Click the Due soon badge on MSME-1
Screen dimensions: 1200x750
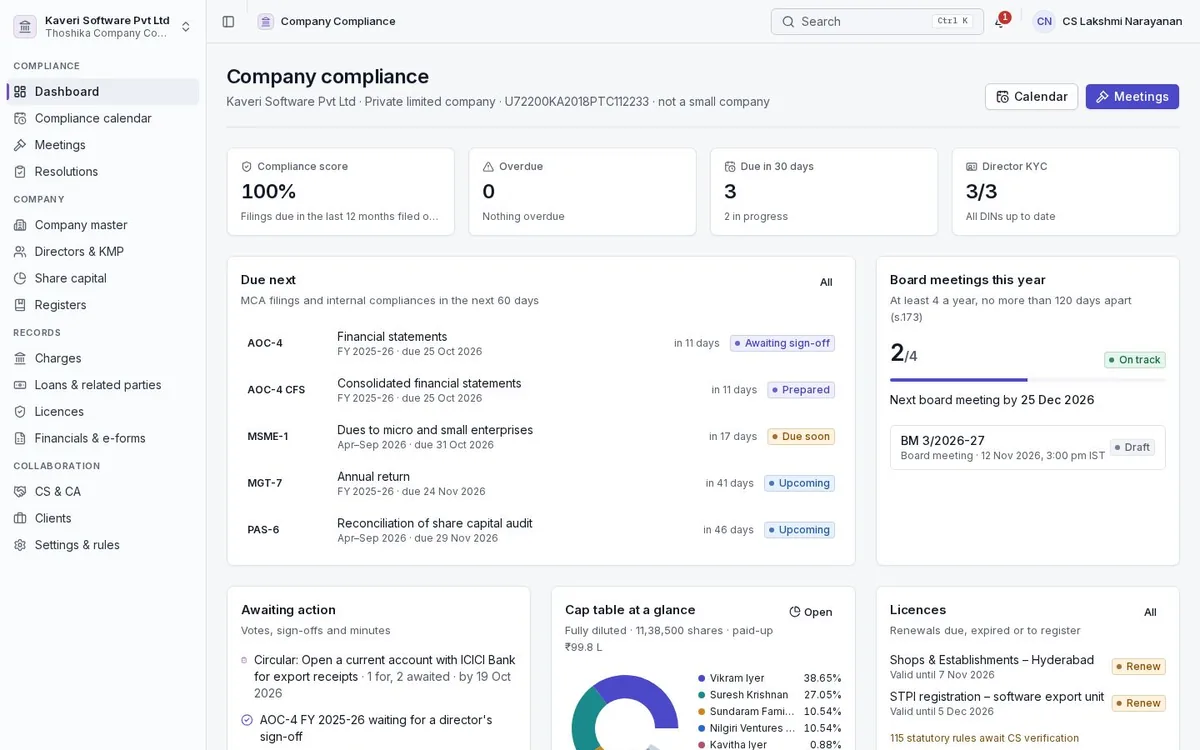coord(801,437)
